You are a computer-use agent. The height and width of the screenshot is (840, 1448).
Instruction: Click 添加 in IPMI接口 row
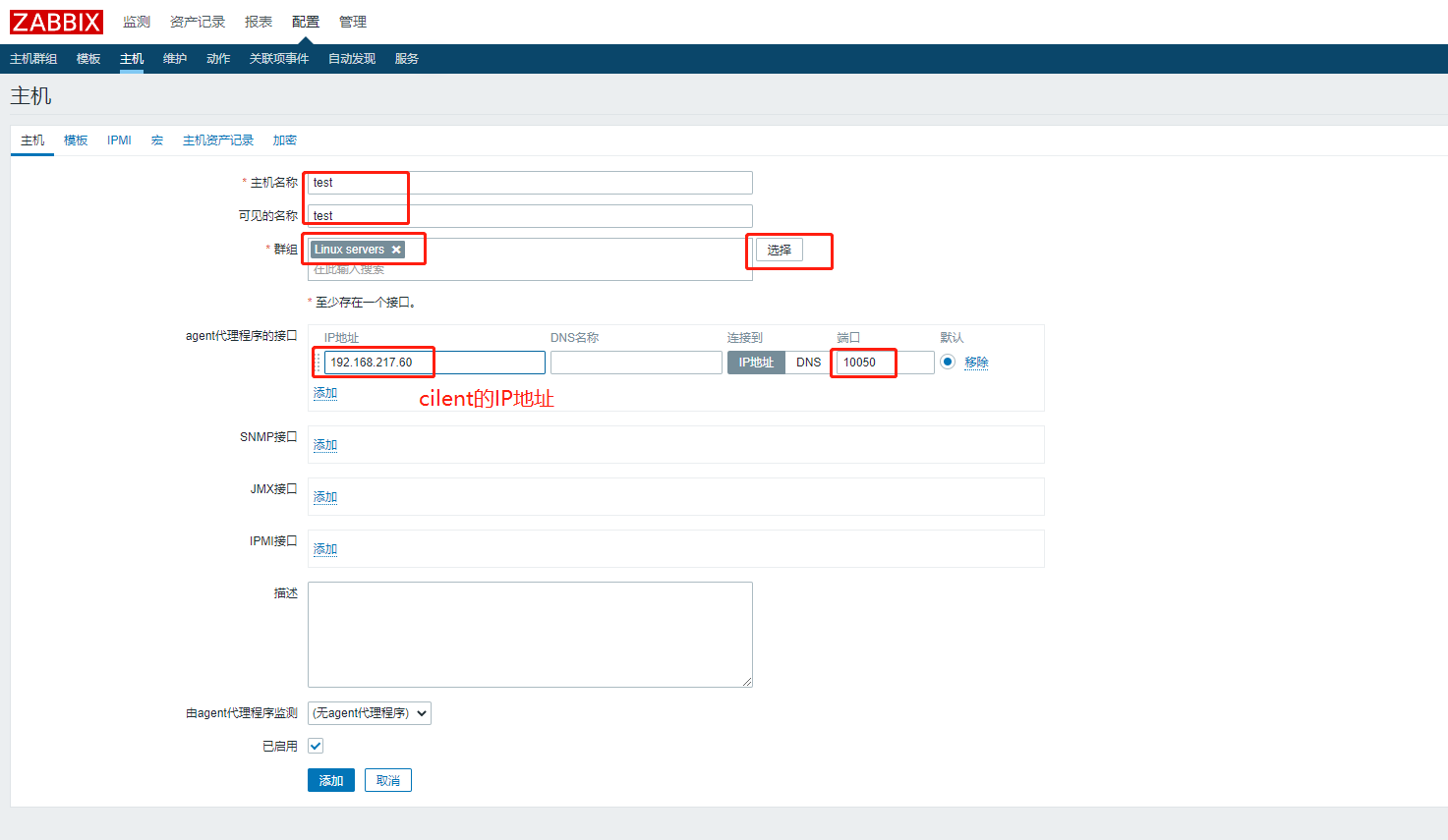[x=325, y=549]
